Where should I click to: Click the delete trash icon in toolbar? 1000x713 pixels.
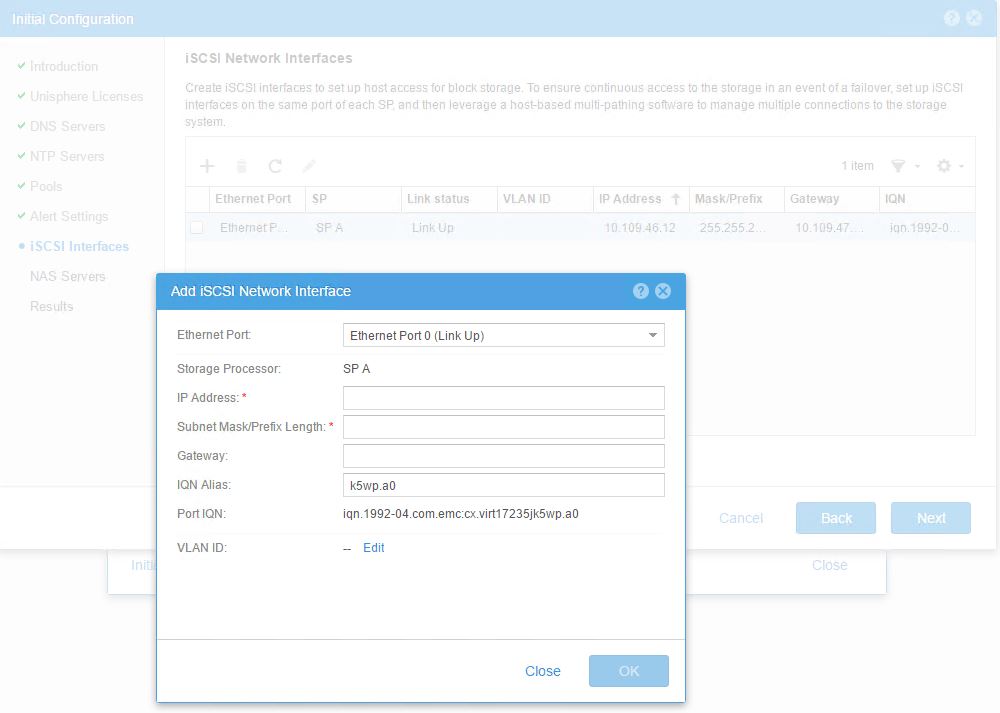[x=241, y=166]
